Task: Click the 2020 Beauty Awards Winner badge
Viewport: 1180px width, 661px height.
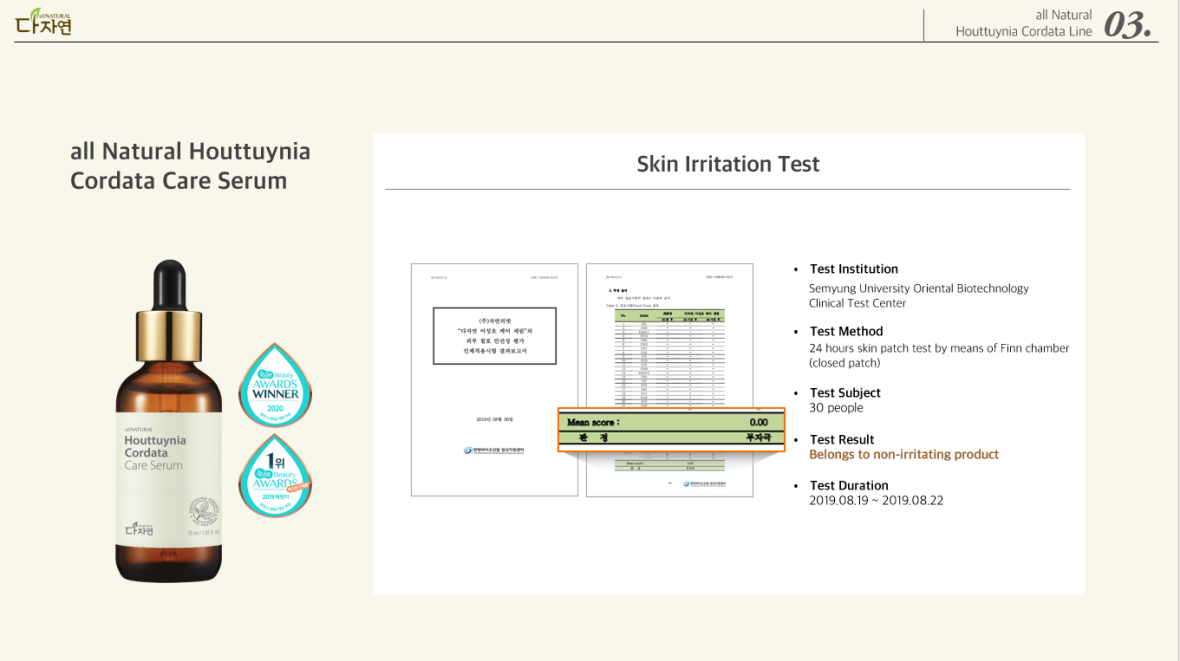Action: [x=275, y=385]
